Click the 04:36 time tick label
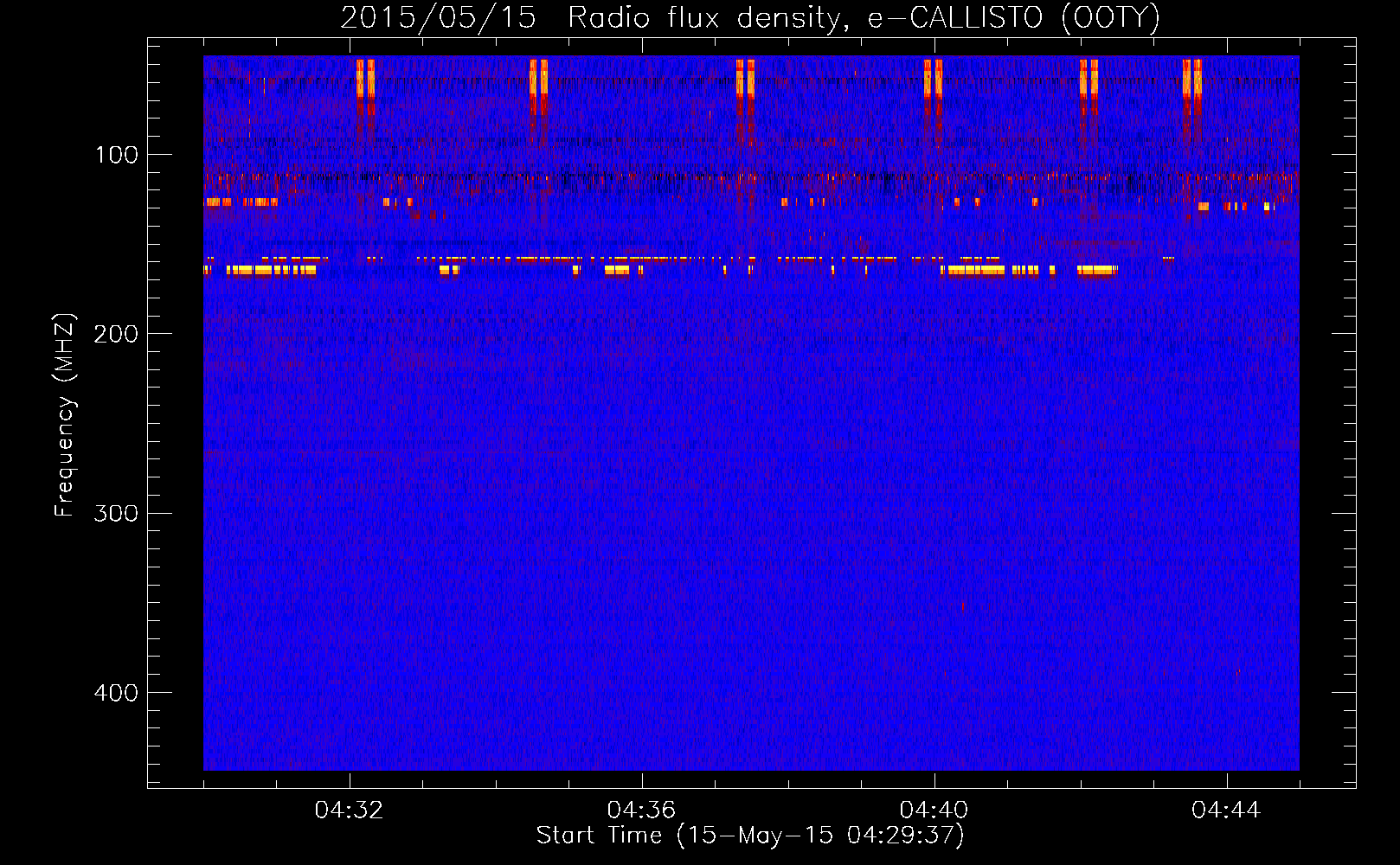Screen dimensions: 1400x865 pos(641,811)
